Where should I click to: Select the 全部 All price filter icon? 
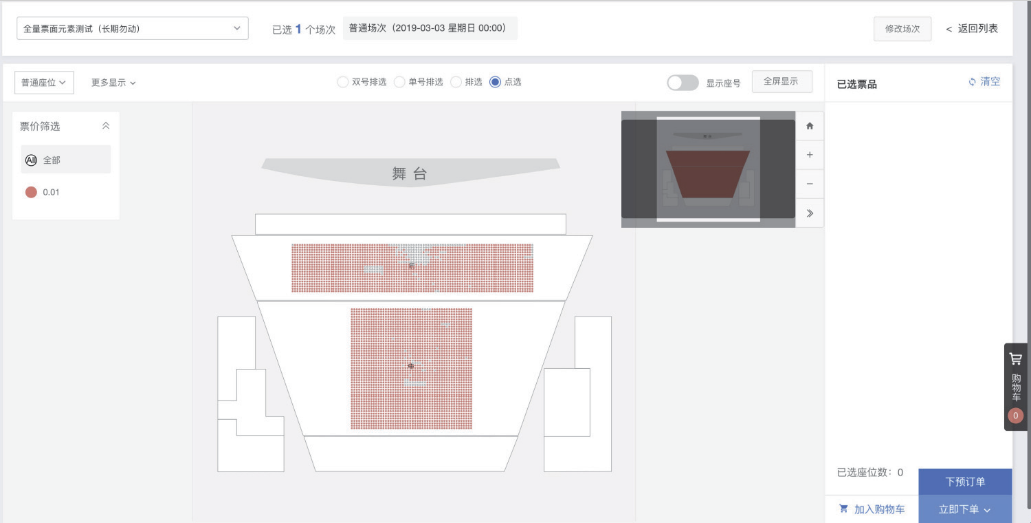31,160
